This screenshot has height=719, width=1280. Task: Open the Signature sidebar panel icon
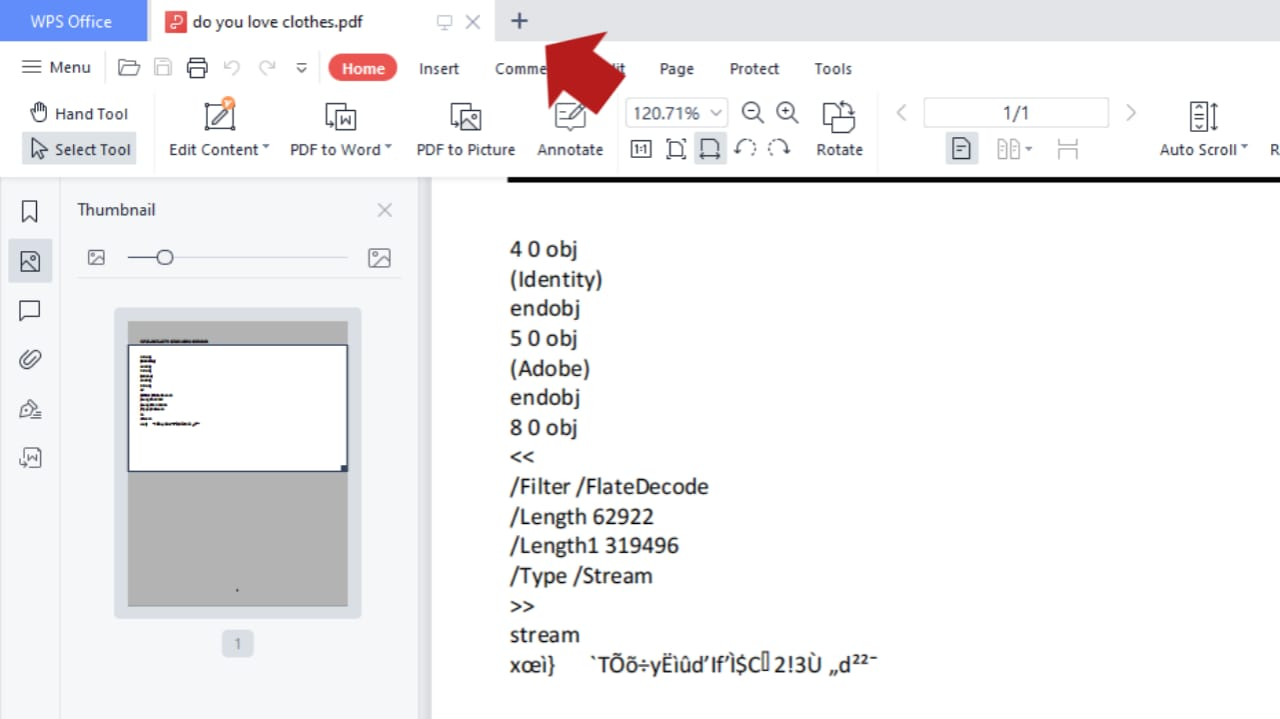tap(30, 409)
